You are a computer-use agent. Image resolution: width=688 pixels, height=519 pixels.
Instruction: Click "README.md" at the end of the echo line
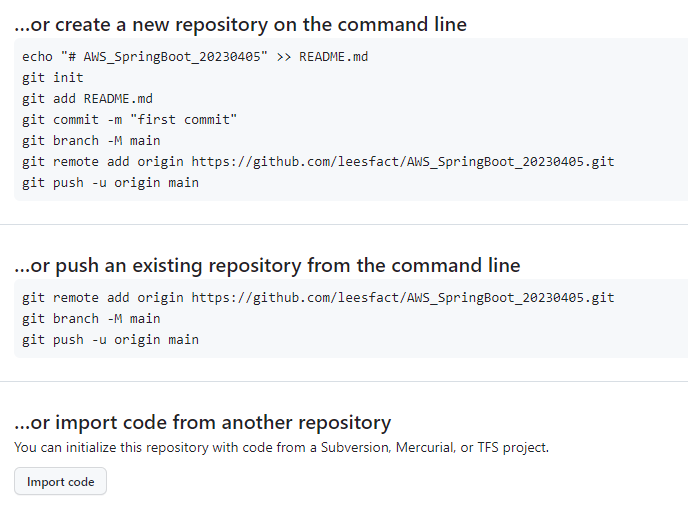[x=333, y=56]
